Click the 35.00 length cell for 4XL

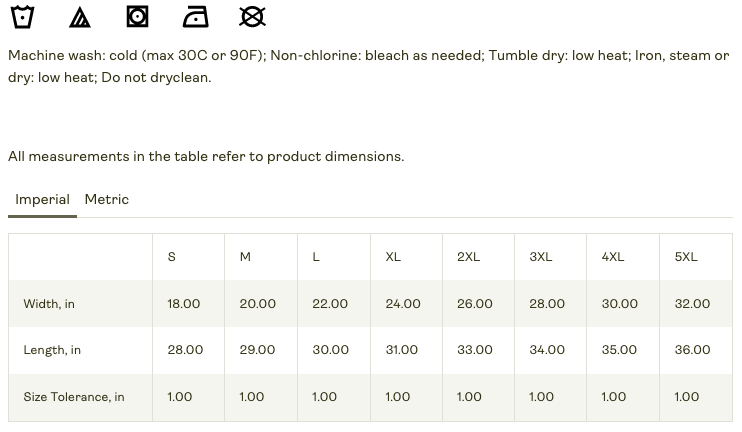[619, 350]
